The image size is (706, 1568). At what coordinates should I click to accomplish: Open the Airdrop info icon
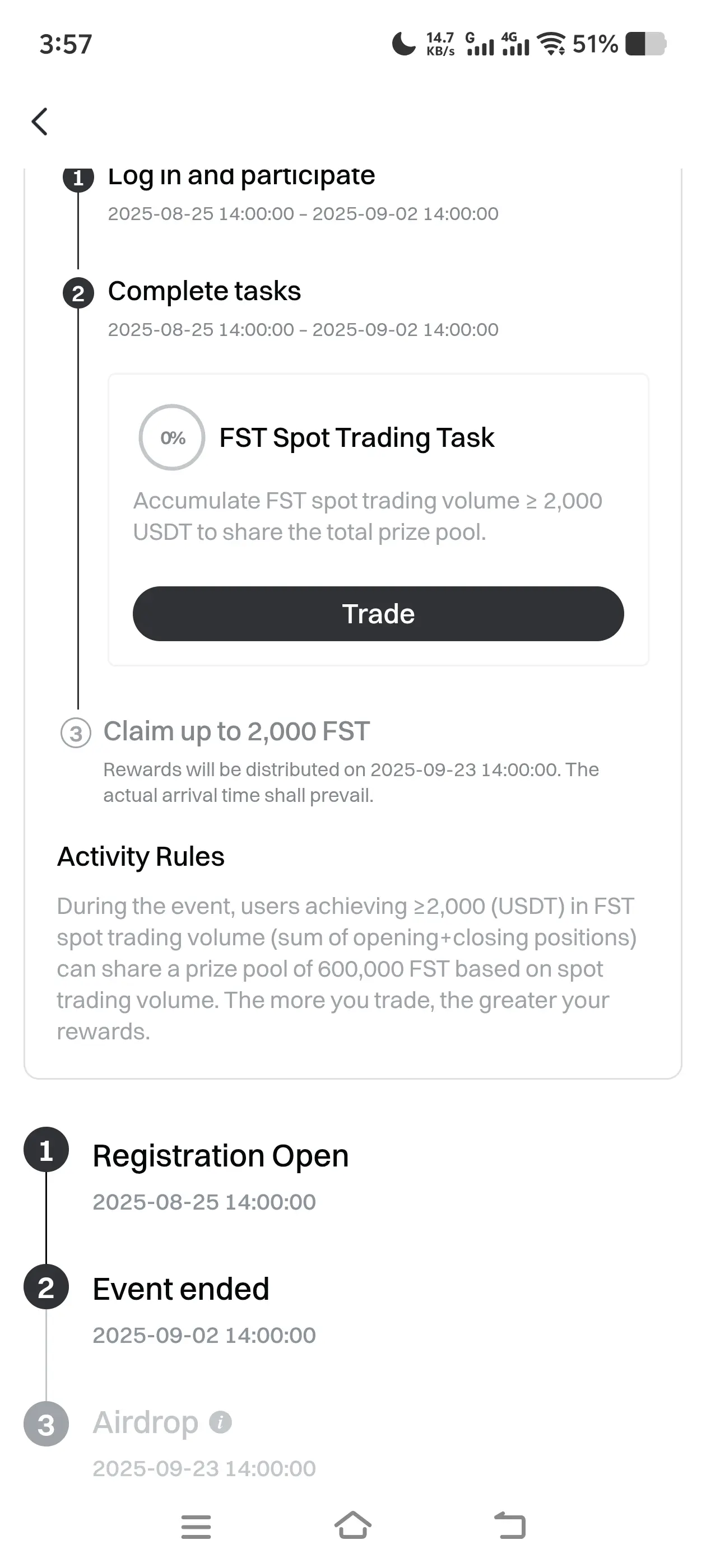pos(220,1422)
